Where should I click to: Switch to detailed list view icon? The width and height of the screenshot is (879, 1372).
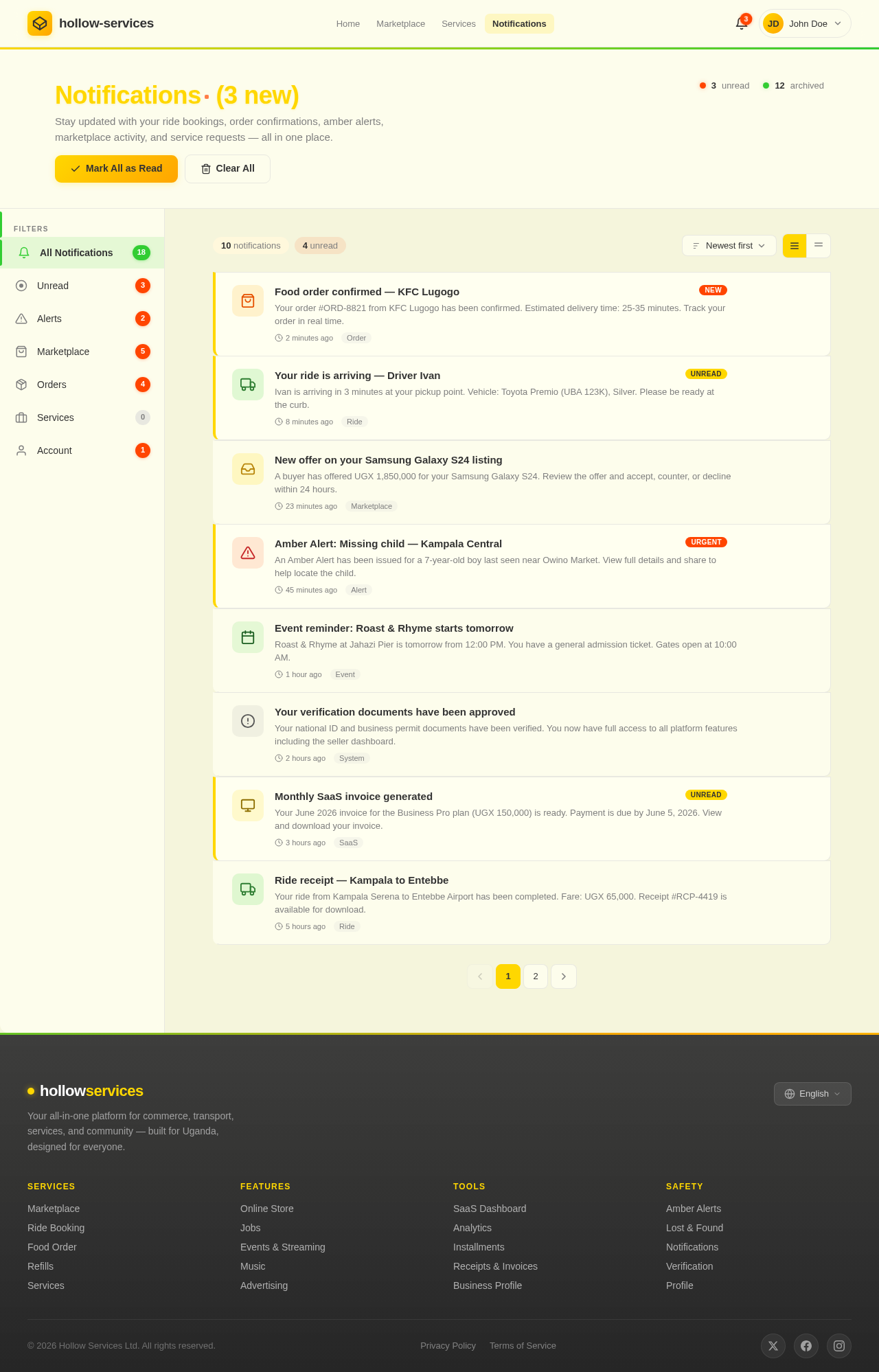[795, 246]
